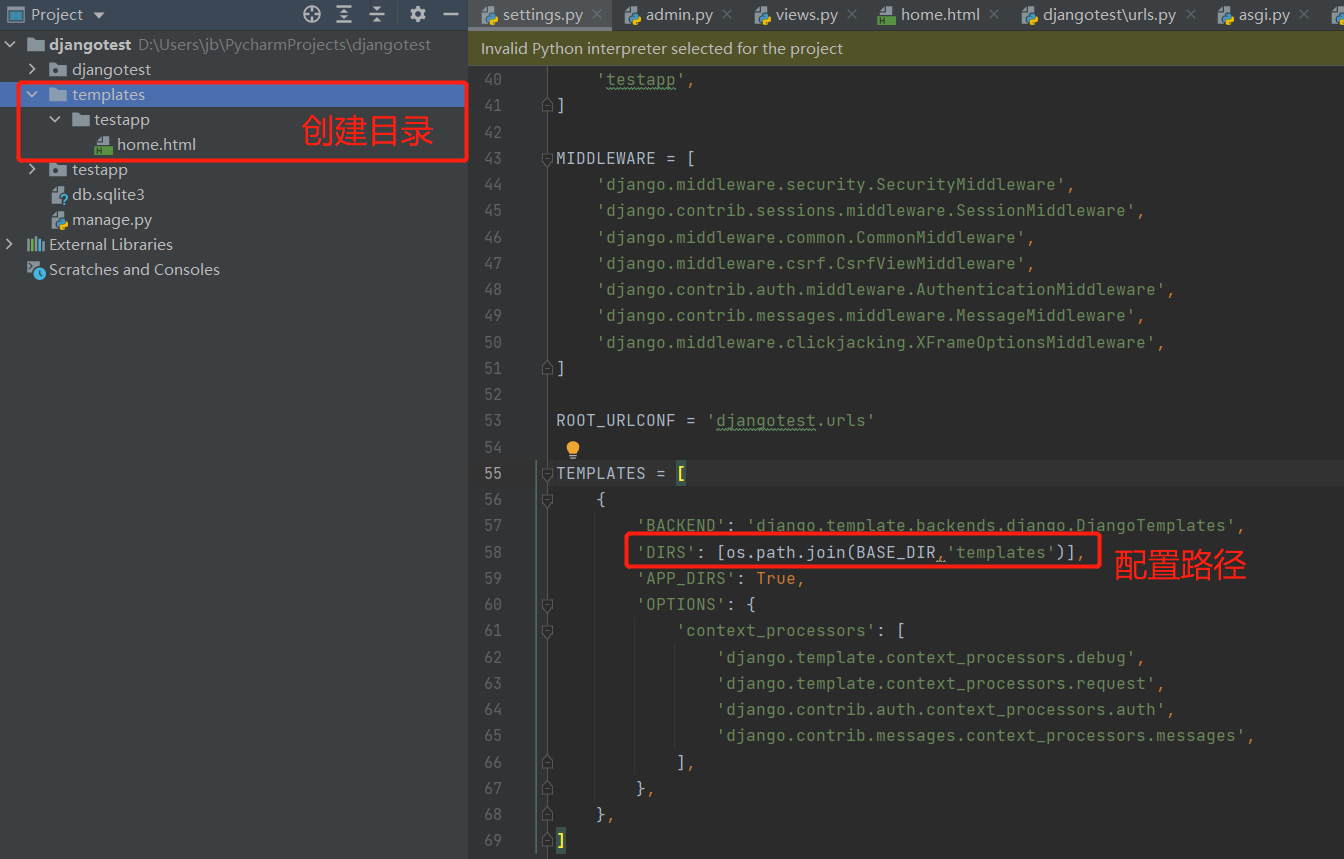This screenshot has height=859, width=1344.
Task: Close the views.py tab
Action: coord(852,15)
